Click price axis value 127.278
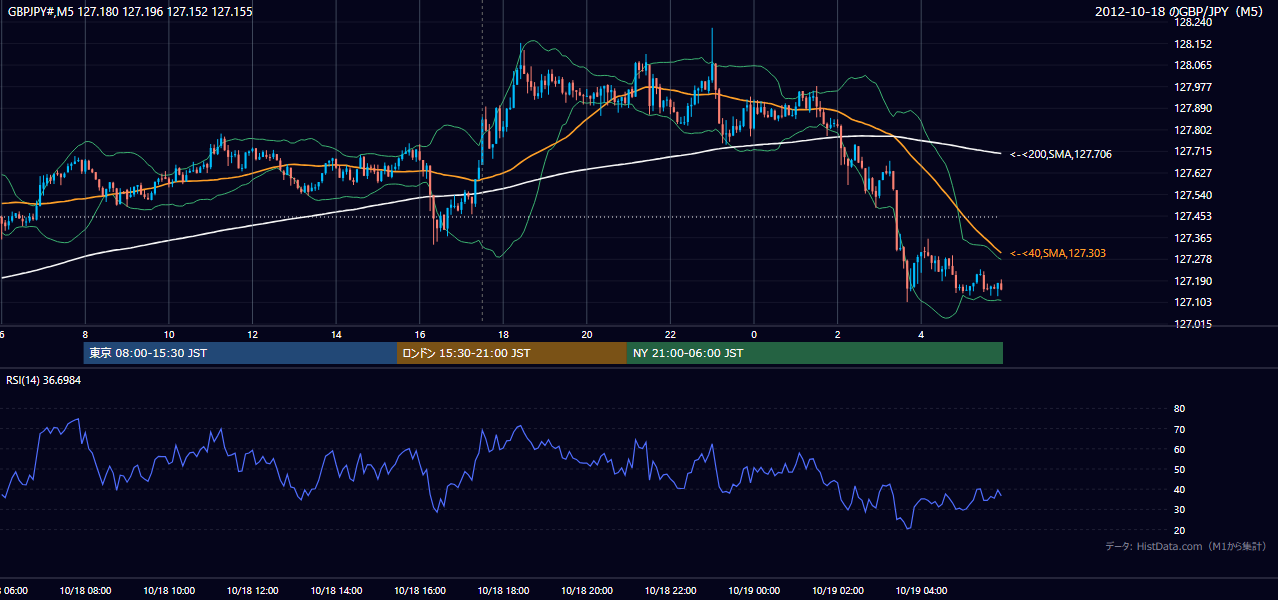Viewport: 1278px width, 600px height. [x=1191, y=259]
